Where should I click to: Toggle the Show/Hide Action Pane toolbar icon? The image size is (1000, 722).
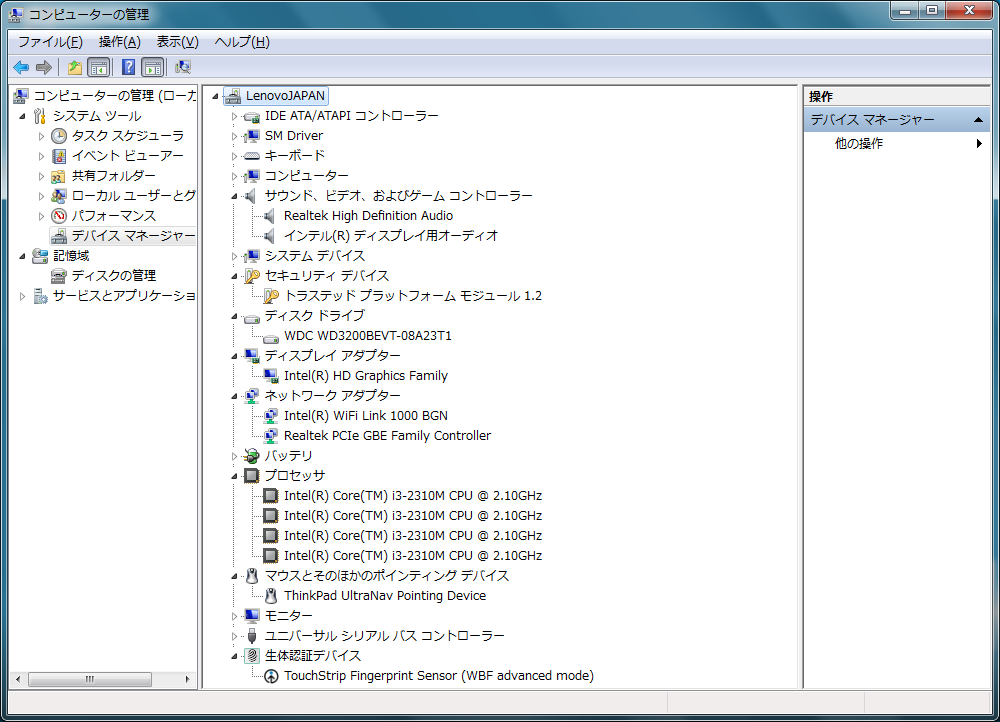coord(153,67)
